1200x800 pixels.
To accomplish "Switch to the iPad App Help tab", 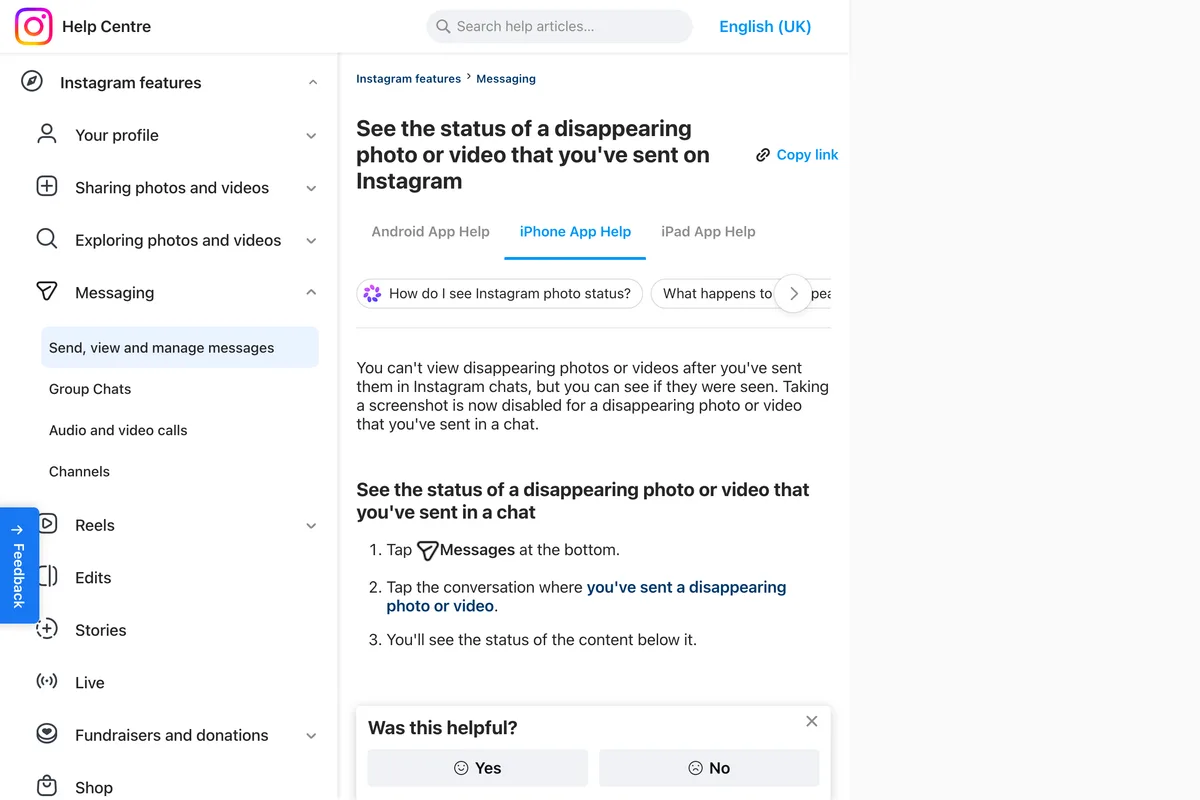I will coord(708,231).
